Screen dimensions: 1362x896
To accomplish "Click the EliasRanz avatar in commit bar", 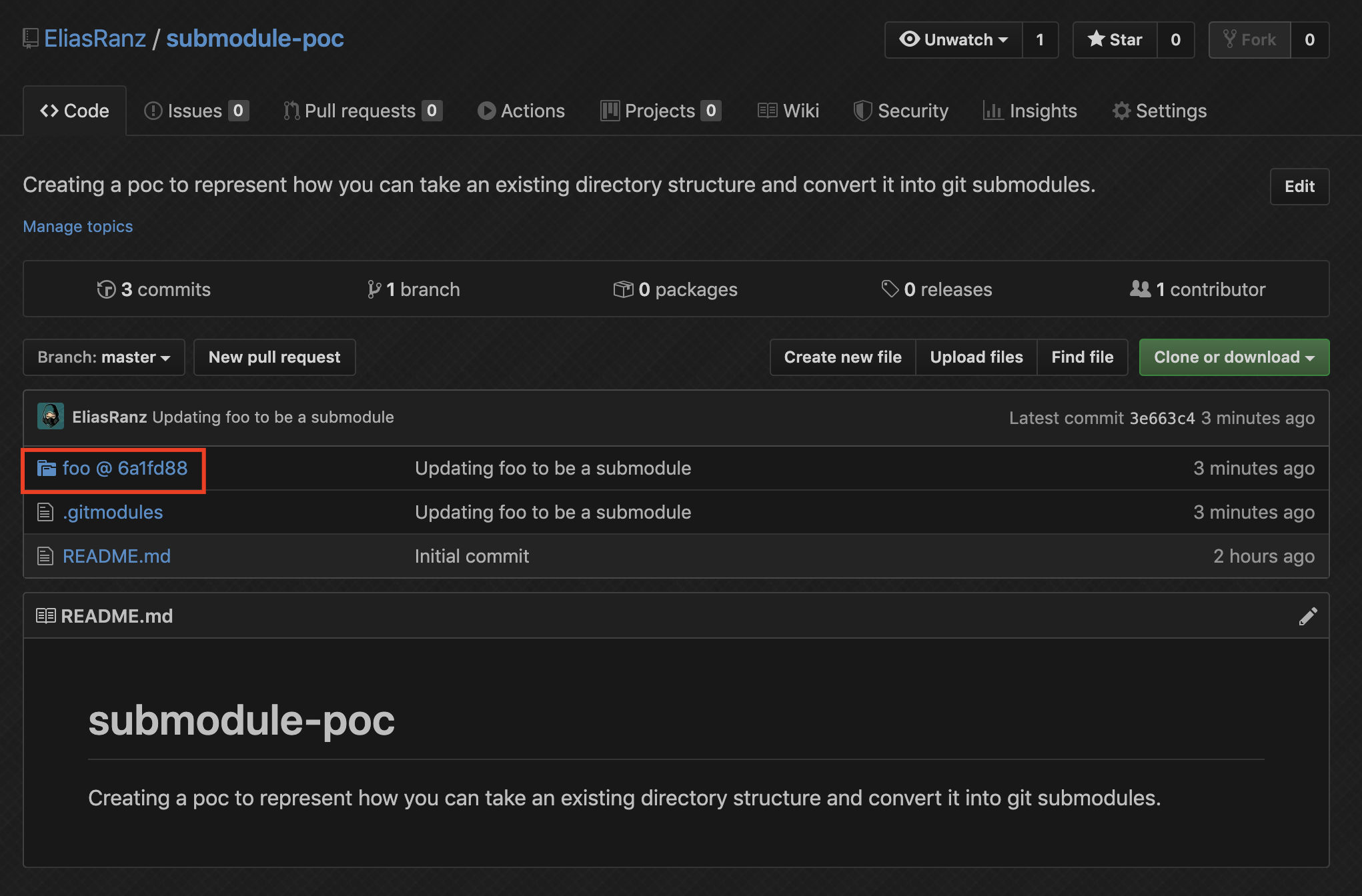I will pyautogui.click(x=51, y=417).
